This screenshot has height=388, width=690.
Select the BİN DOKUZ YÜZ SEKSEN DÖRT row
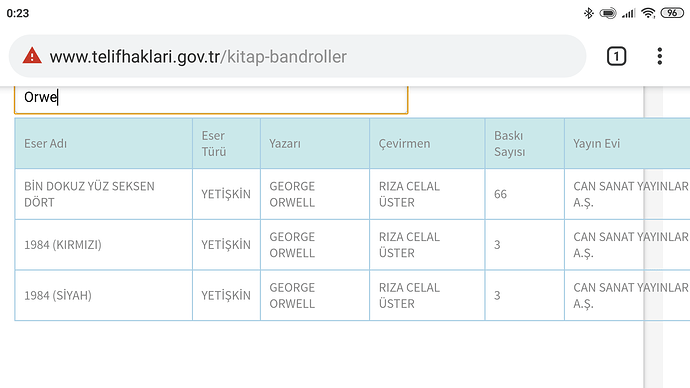[352, 194]
